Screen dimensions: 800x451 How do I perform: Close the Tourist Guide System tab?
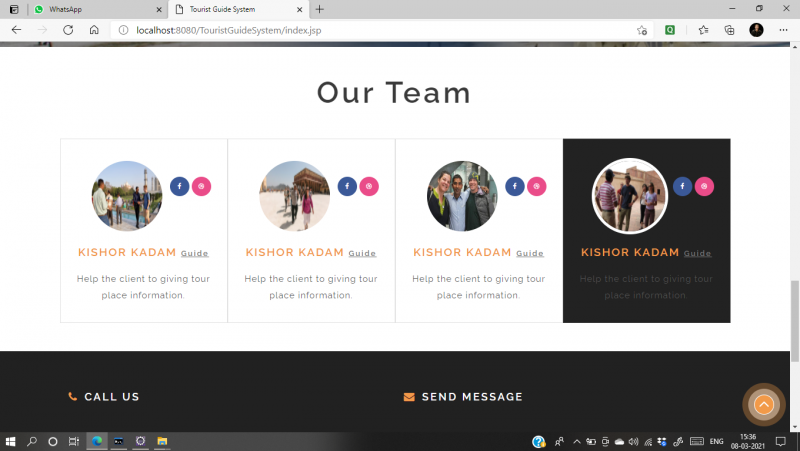299,9
